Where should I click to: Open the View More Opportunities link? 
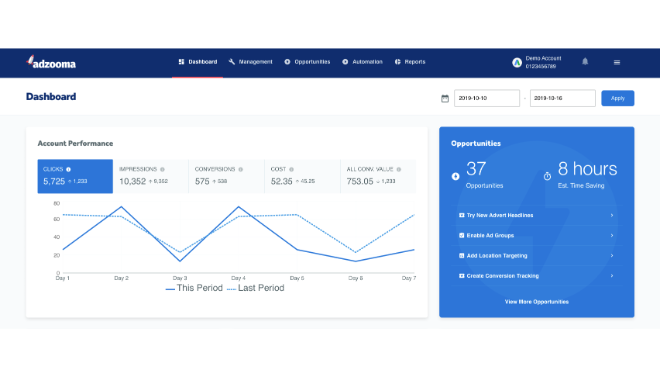pyautogui.click(x=537, y=302)
